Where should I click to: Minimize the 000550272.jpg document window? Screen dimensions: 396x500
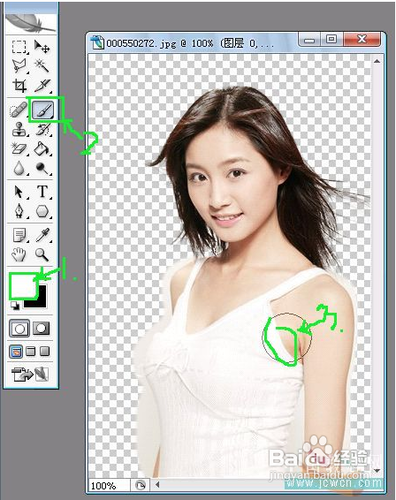pos(310,40)
